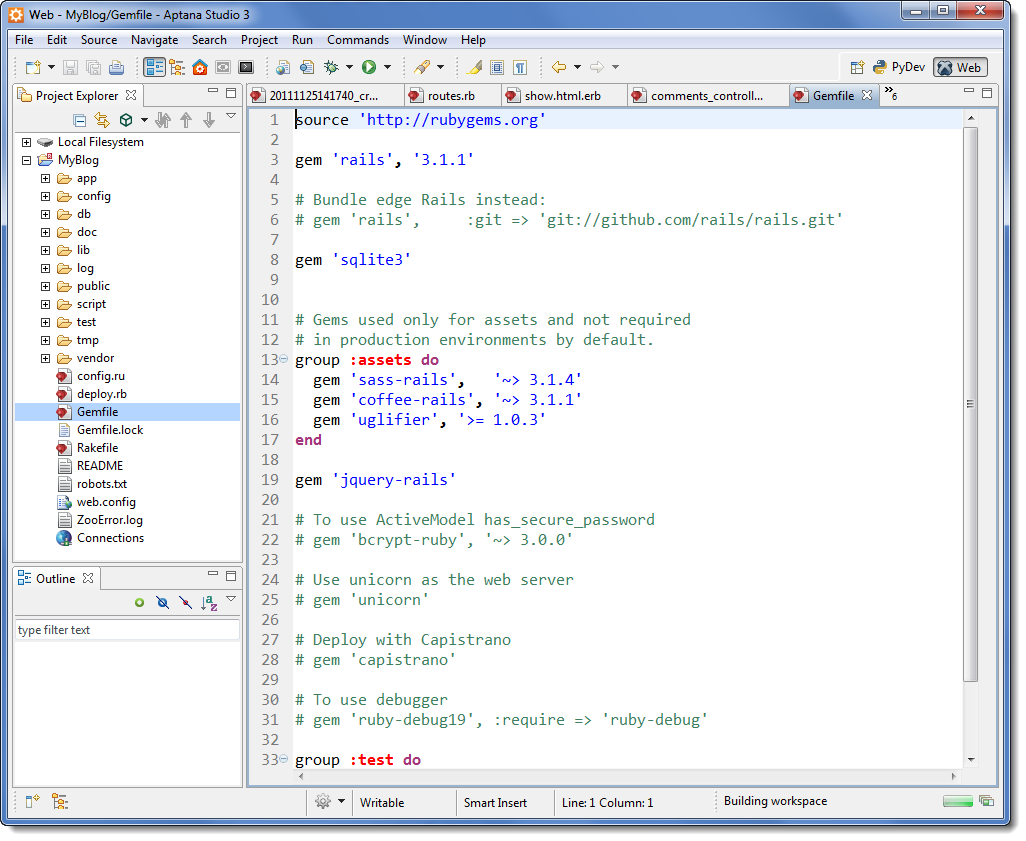The height and width of the screenshot is (841, 1026).
Task: Switch to the routes.rb editor tab
Action: [x=450, y=96]
